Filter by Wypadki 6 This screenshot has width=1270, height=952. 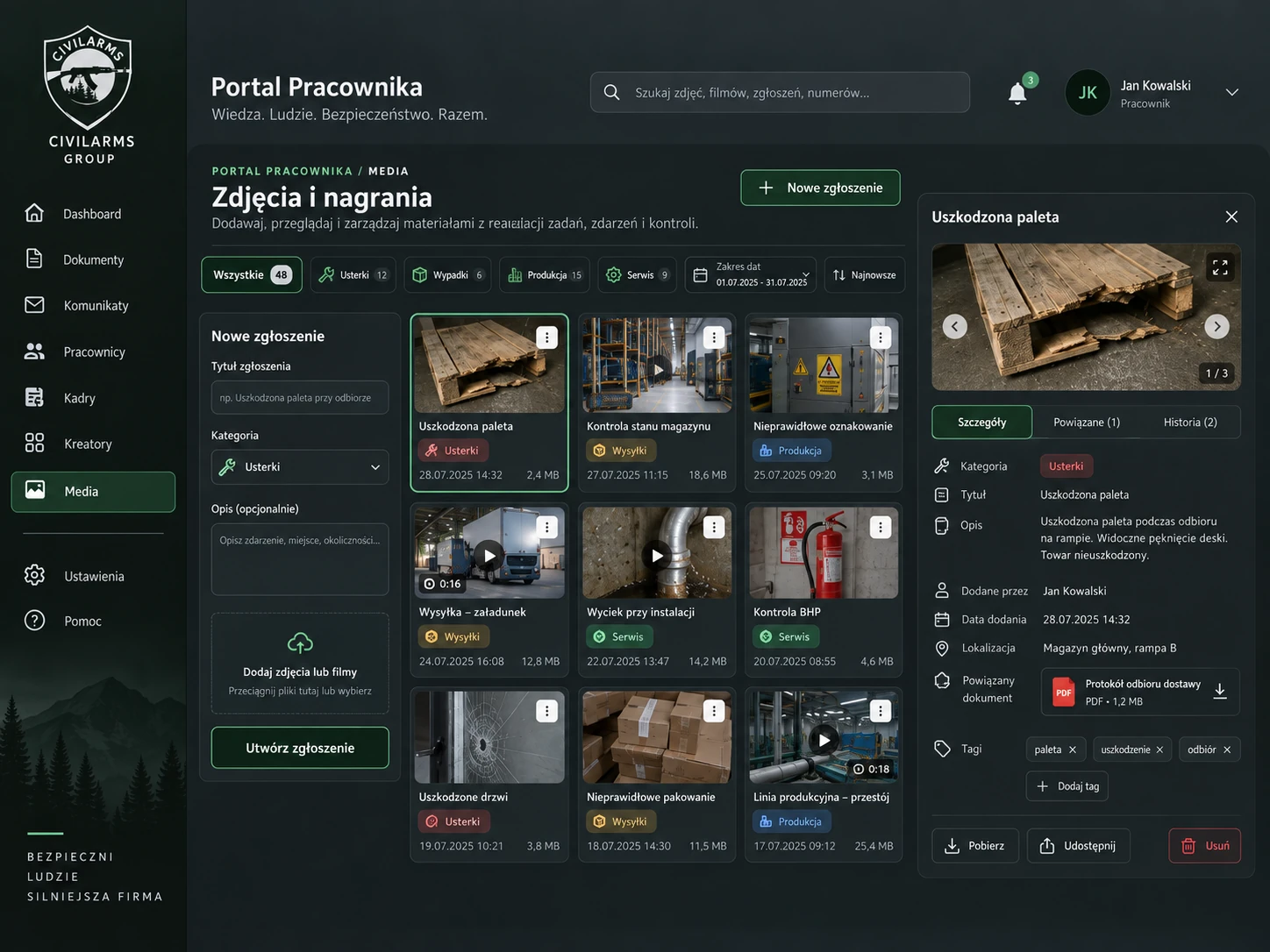pos(447,274)
